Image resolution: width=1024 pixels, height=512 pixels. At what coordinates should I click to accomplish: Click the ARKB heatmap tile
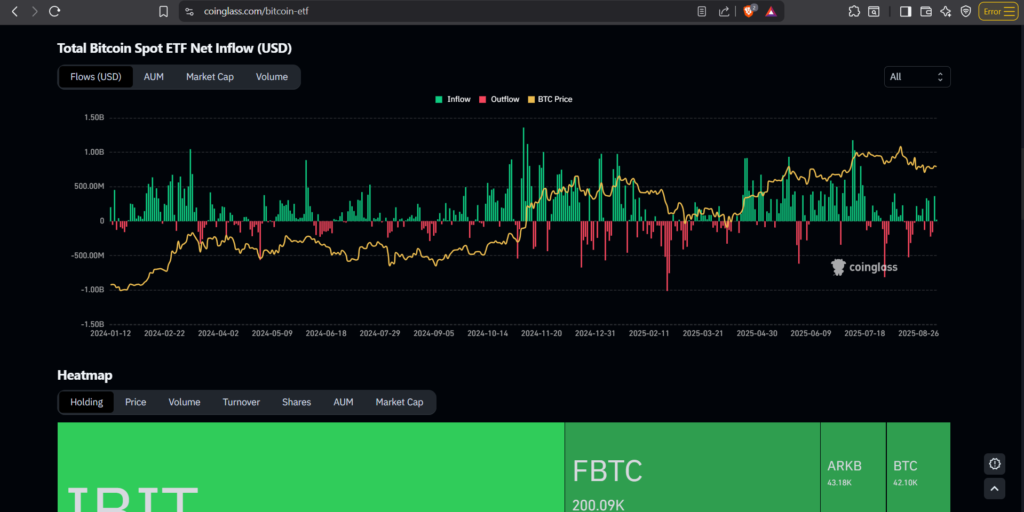(x=853, y=467)
